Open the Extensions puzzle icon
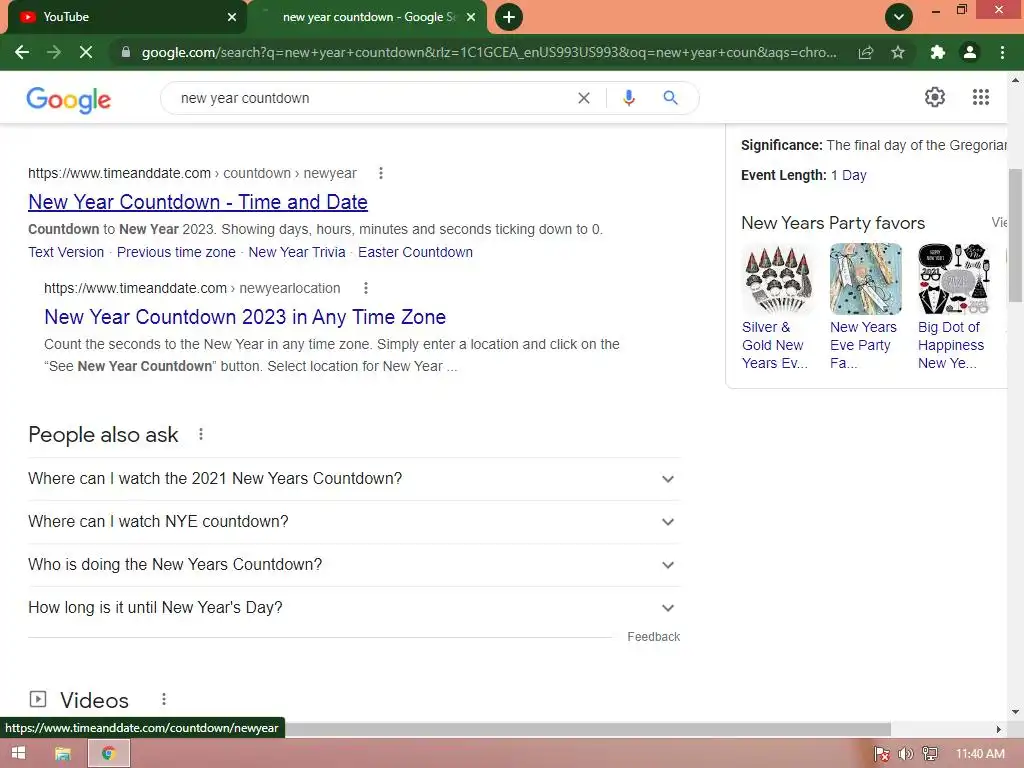This screenshot has width=1024, height=768. click(938, 52)
